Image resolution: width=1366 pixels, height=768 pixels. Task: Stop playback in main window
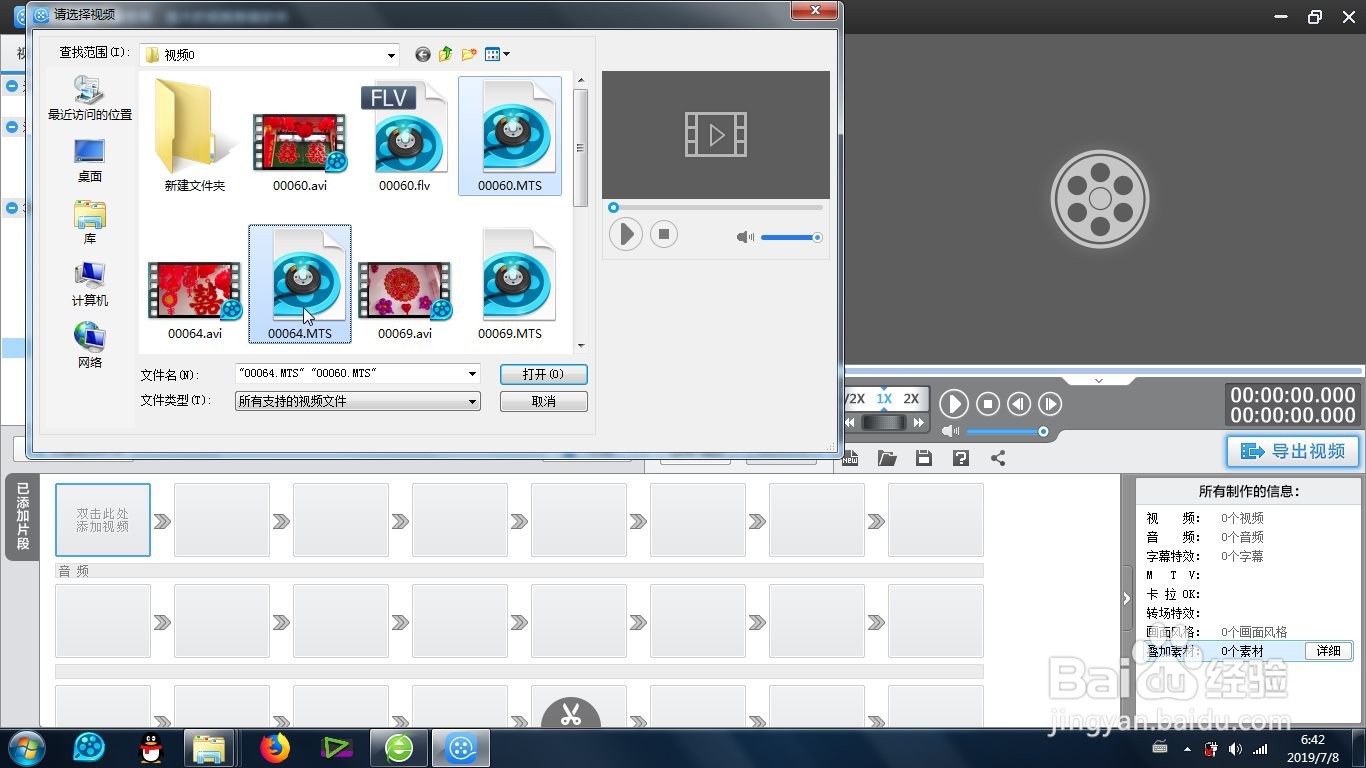[988, 404]
